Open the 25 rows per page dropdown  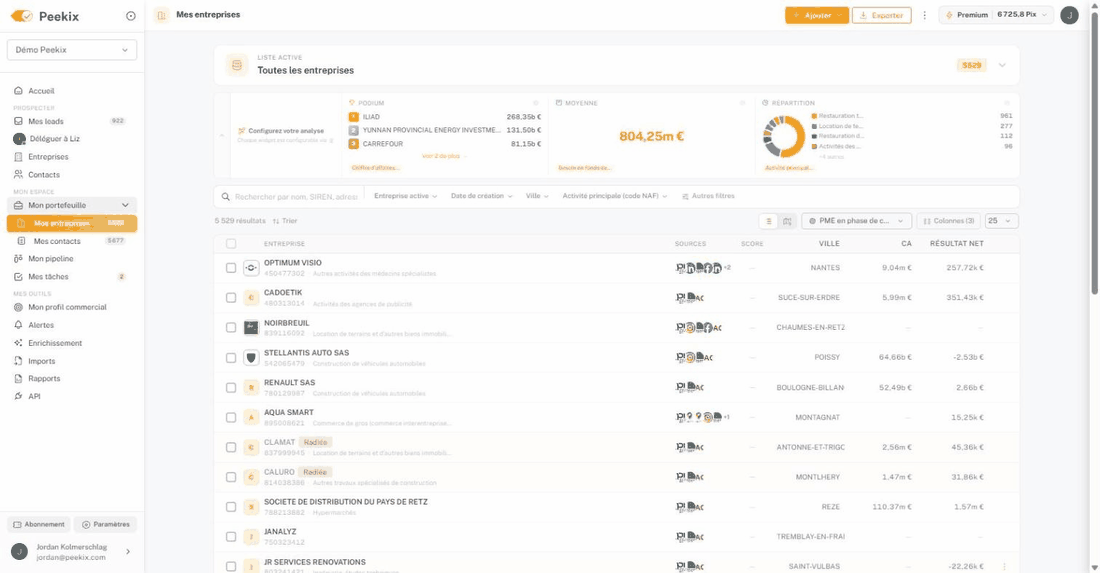1002,221
